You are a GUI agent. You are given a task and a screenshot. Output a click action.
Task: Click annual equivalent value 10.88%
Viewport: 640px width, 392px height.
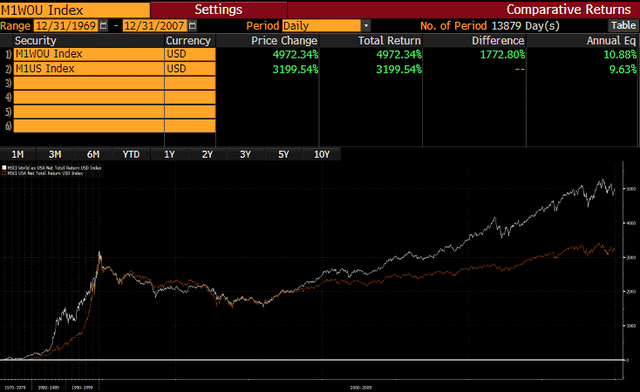(620, 54)
